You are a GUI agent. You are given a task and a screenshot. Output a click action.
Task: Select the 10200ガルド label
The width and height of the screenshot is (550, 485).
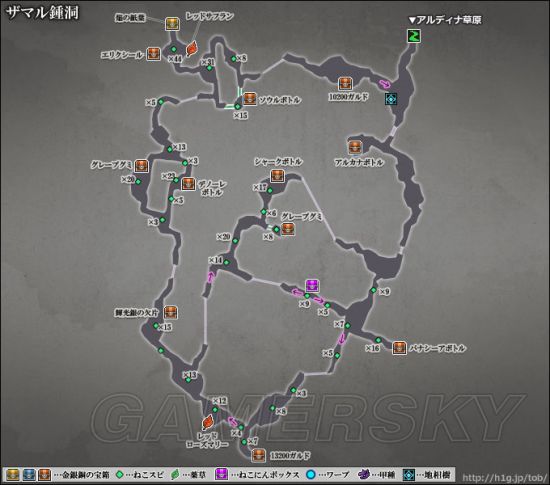click(348, 96)
